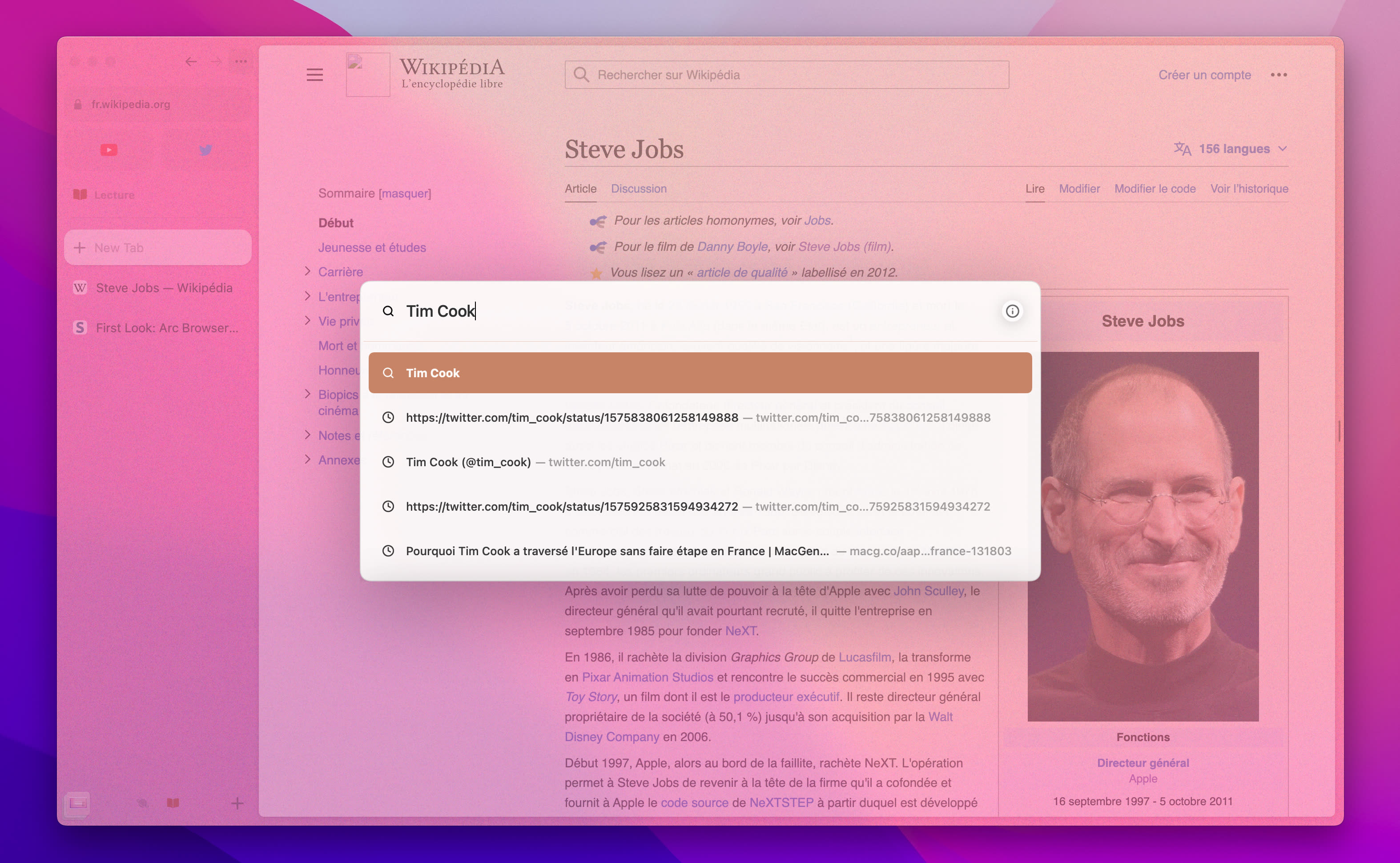Screen dimensions: 1400x863
Task: Hide the Sommaire with the masquer link
Action: pyautogui.click(x=405, y=194)
